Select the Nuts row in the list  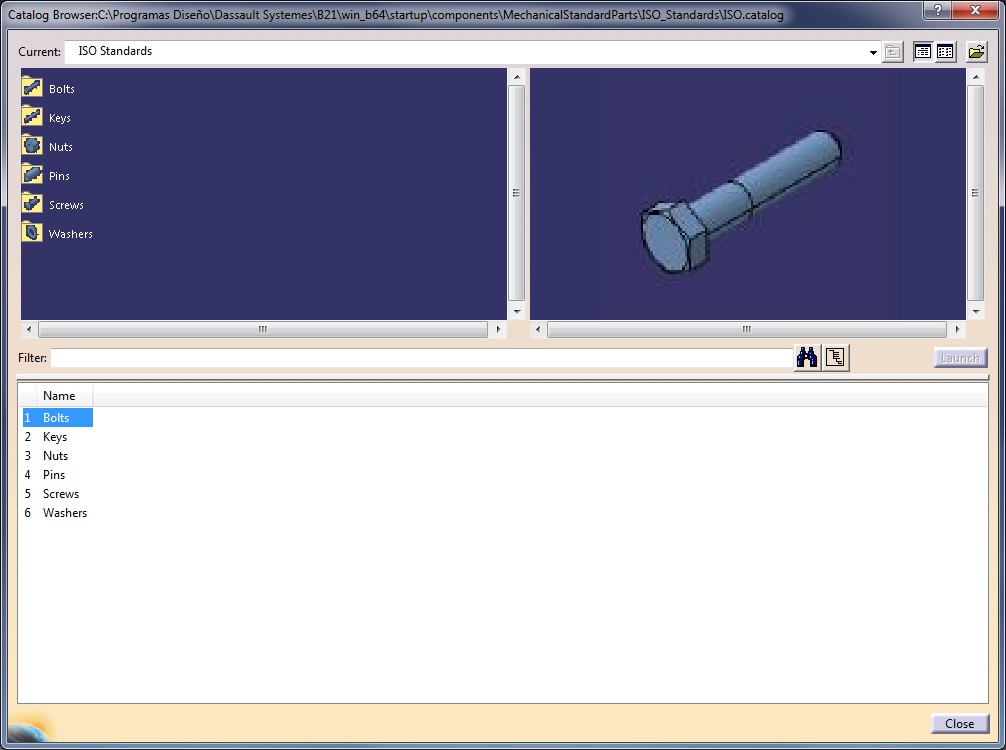click(x=56, y=456)
